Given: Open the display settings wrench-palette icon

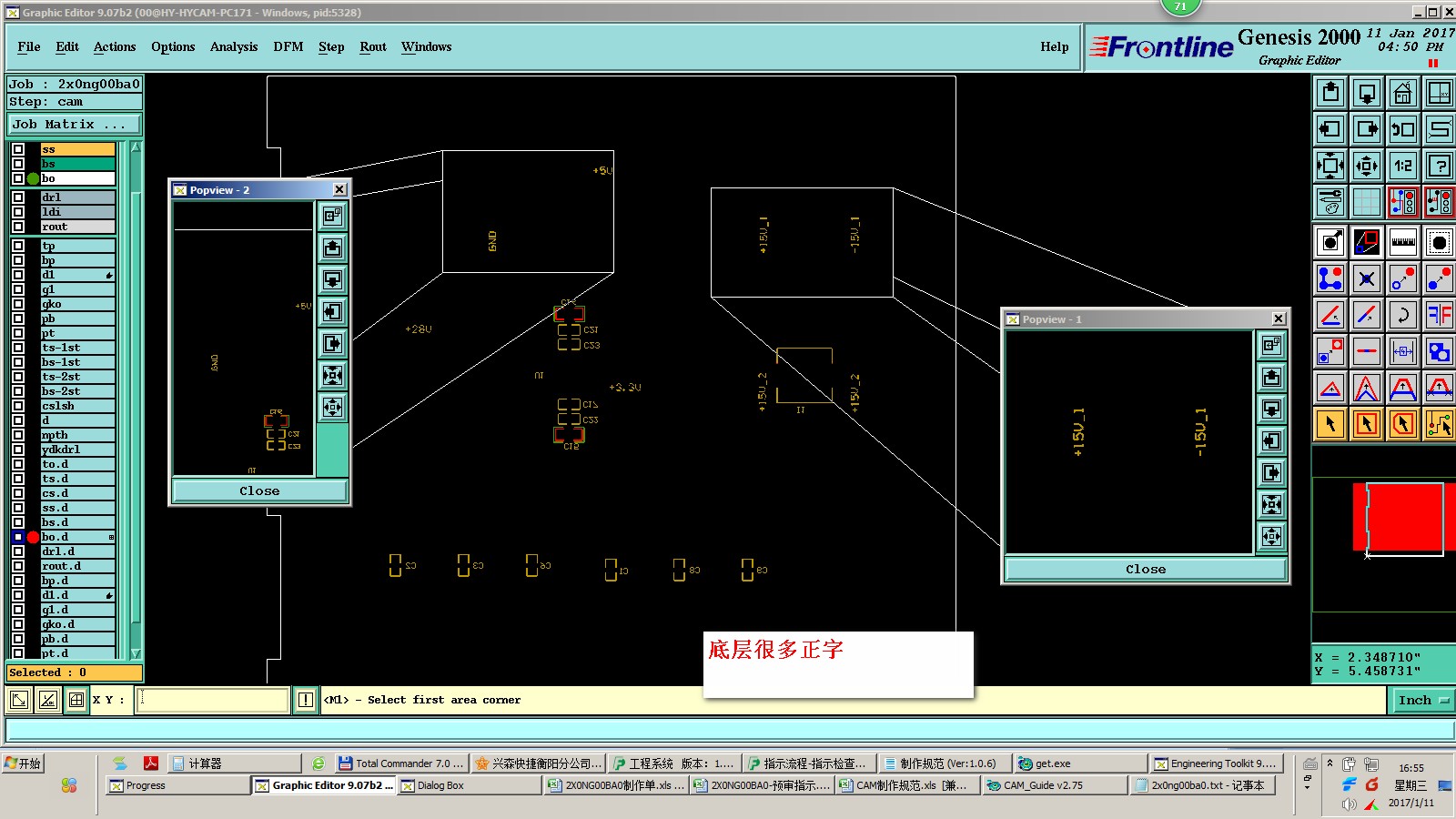Looking at the screenshot, I should [x=1330, y=202].
